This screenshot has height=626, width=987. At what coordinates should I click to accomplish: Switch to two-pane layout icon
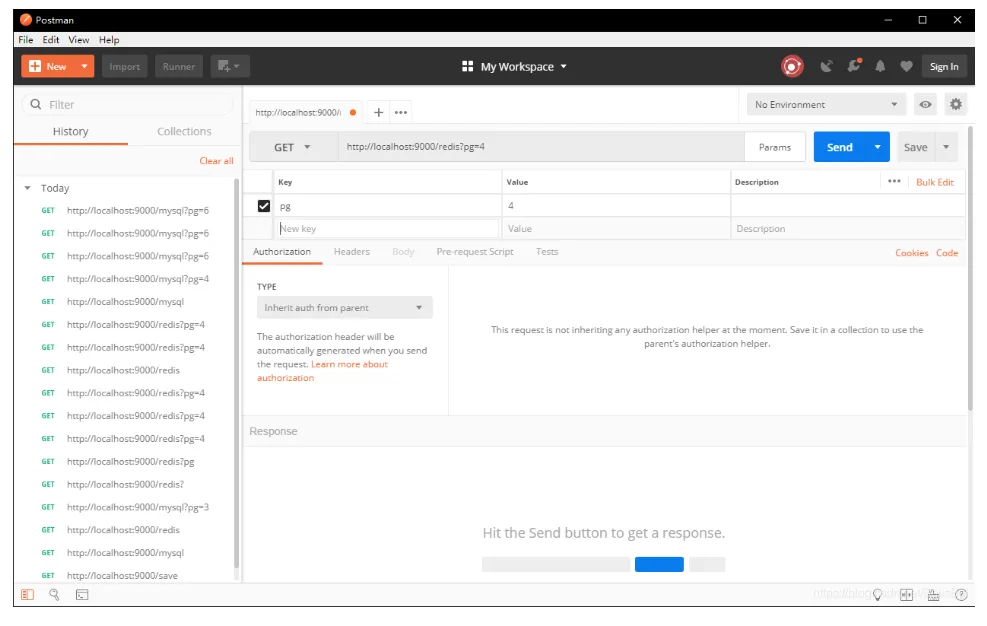coord(906,595)
